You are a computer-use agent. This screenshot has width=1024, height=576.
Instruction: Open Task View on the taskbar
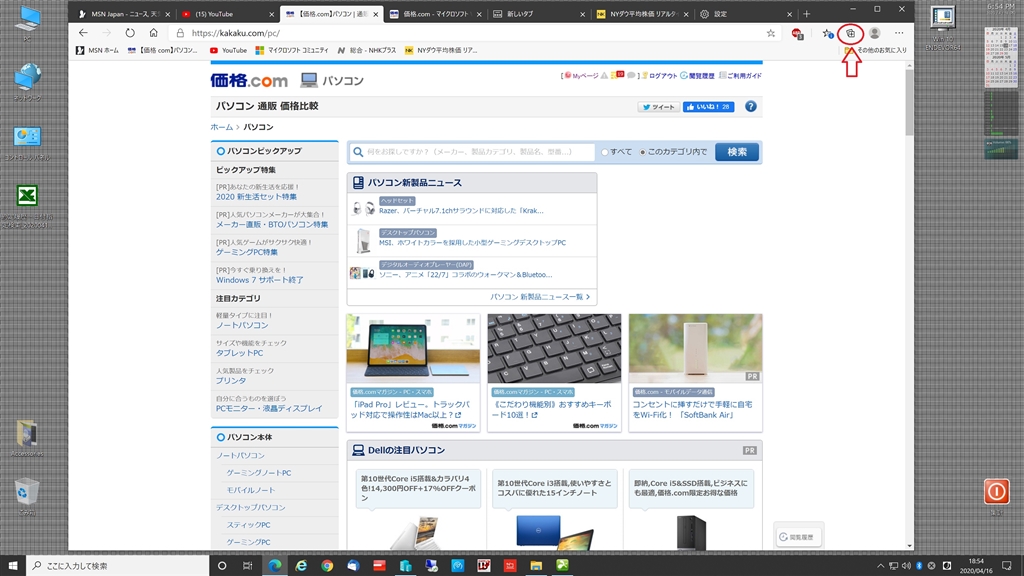pos(248,566)
